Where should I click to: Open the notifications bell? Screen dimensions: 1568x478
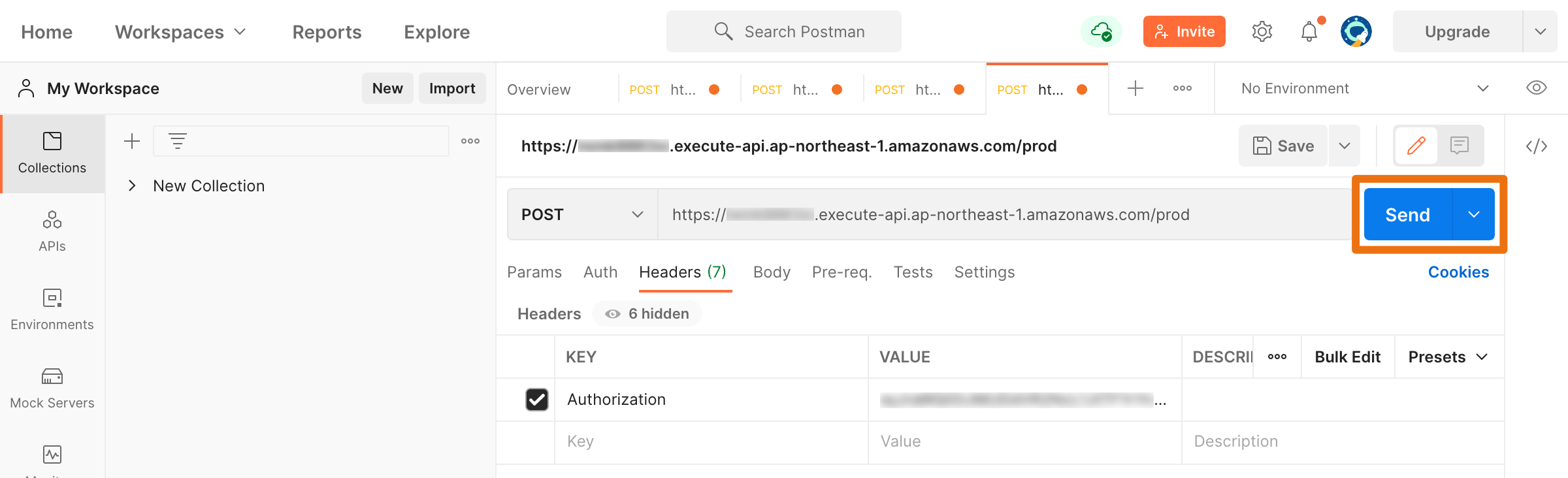[1309, 31]
